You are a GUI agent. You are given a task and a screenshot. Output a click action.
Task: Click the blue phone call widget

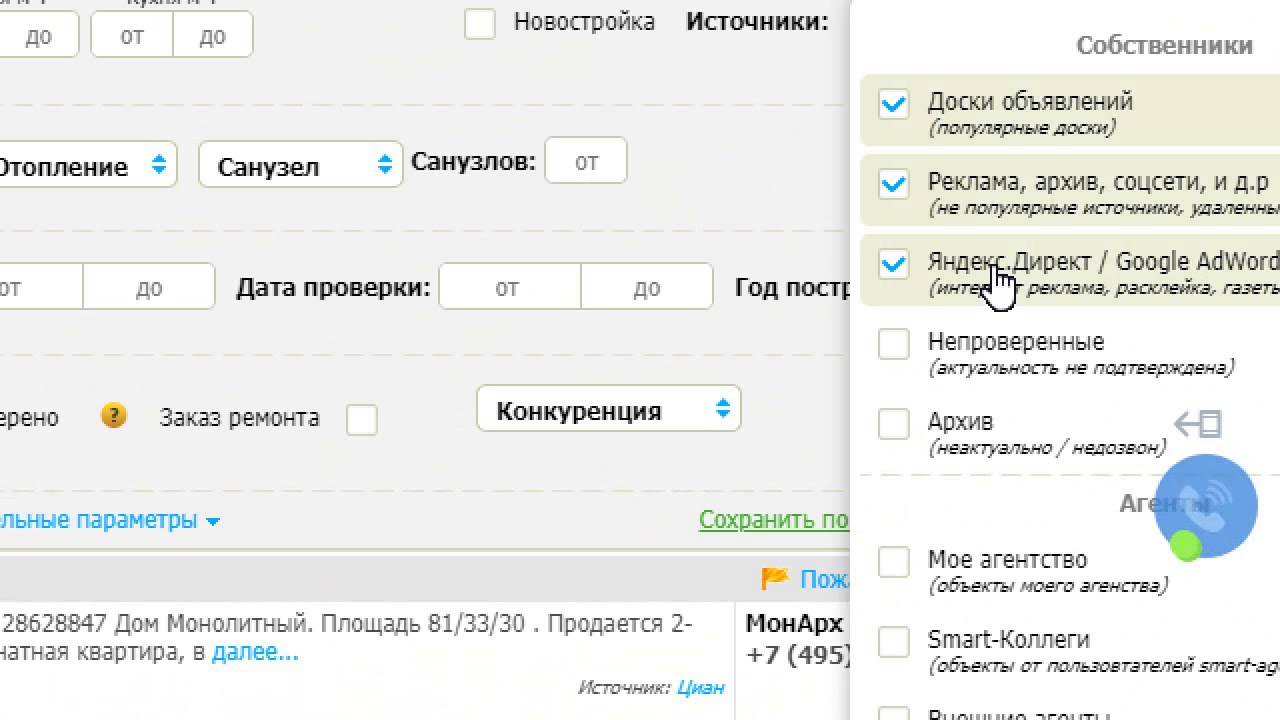tap(1206, 506)
